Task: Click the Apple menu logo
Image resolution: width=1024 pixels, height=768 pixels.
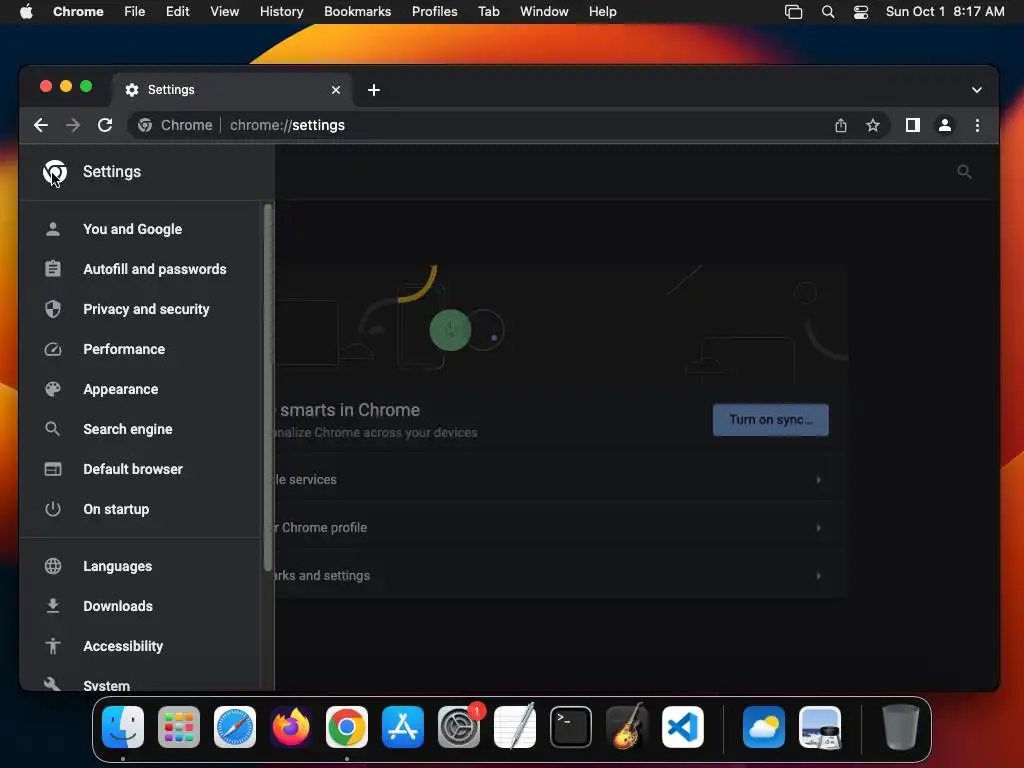Action: 26,12
